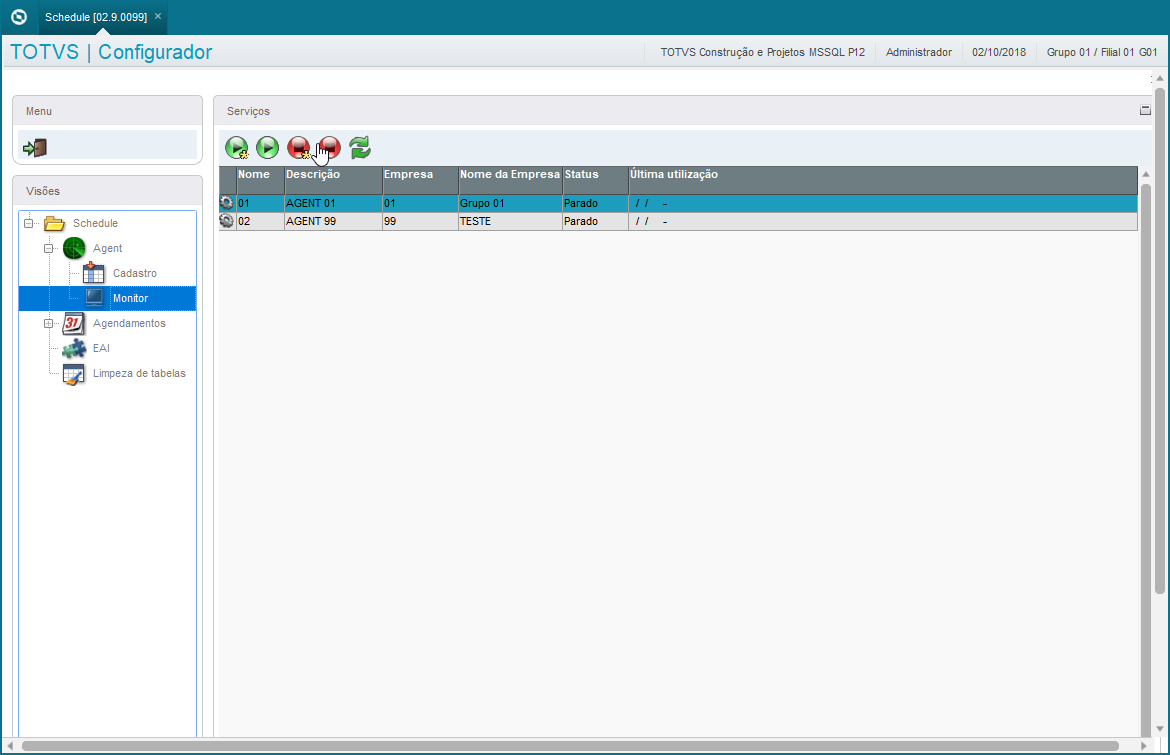Expand the Agendamentos tree node
The image size is (1170, 755).
pyautogui.click(x=49, y=323)
